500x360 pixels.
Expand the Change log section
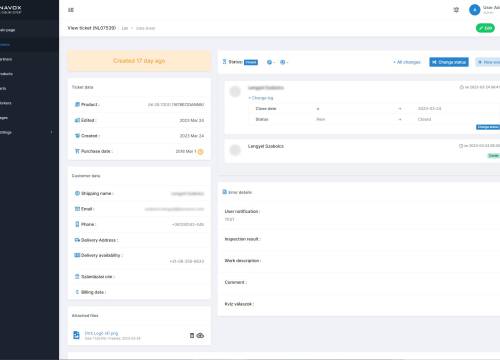click(x=261, y=98)
